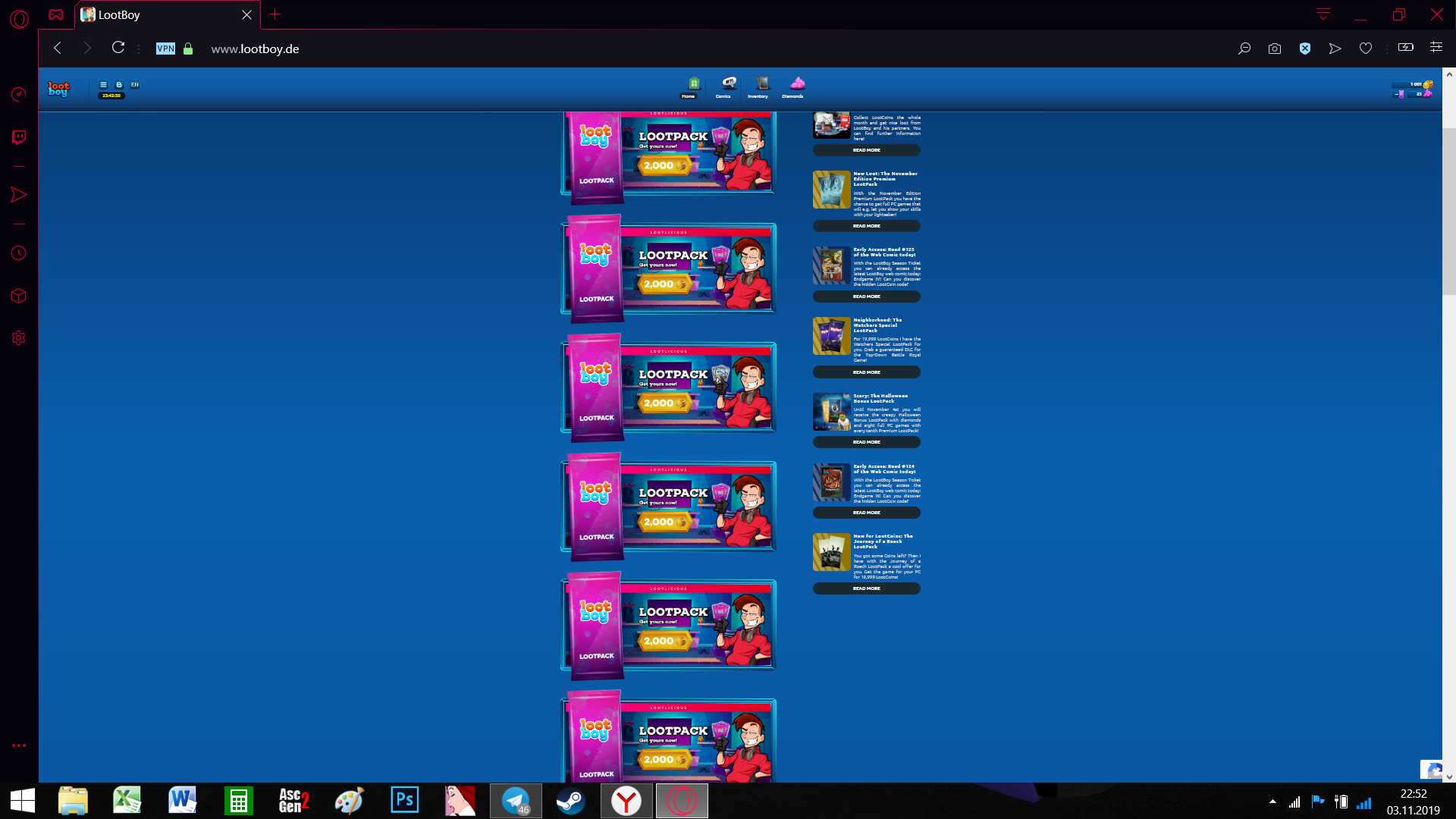
Task: Read more about Journey of a Roach LootPack
Action: click(x=867, y=588)
